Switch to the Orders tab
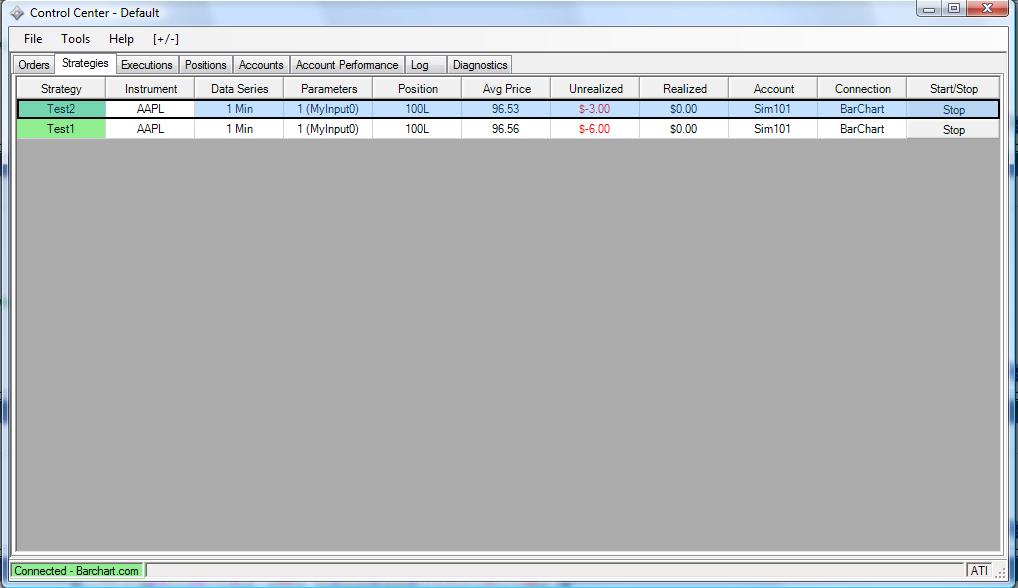This screenshot has height=588, width=1018. click(x=34, y=65)
